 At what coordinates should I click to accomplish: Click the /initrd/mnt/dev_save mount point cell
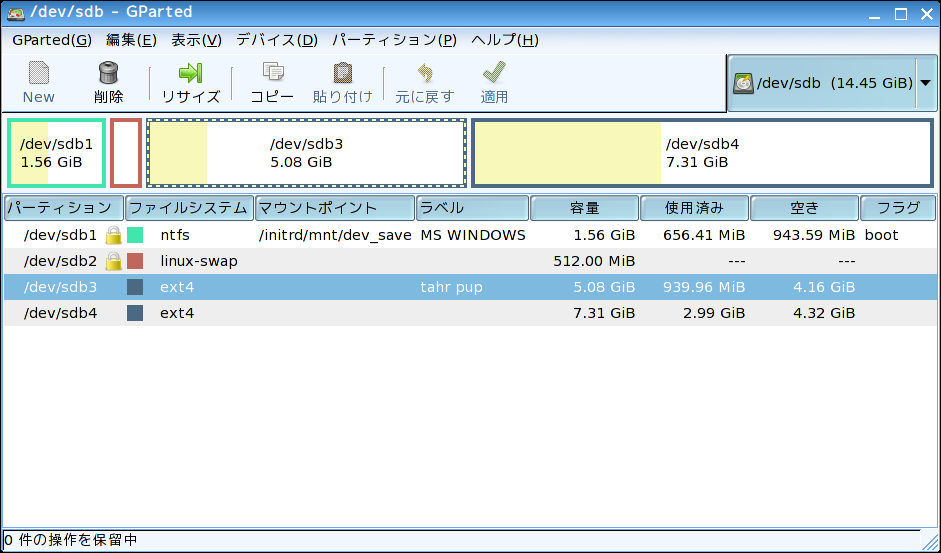335,235
